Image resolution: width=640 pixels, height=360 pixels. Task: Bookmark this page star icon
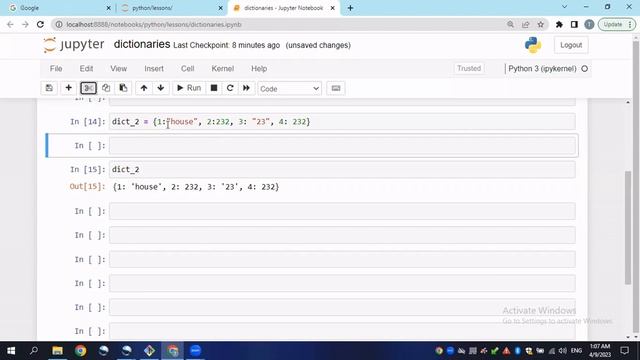point(540,24)
